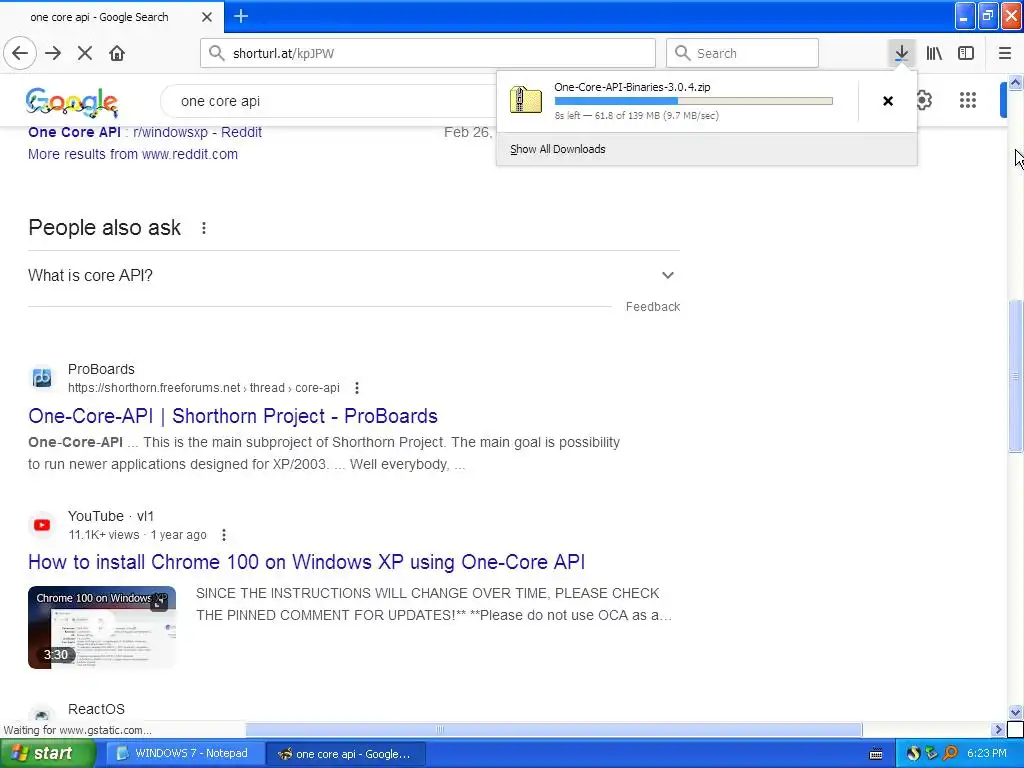Screen dimensions: 1024x768
Task: Open the Library bookmarks icon
Action: tap(934, 53)
